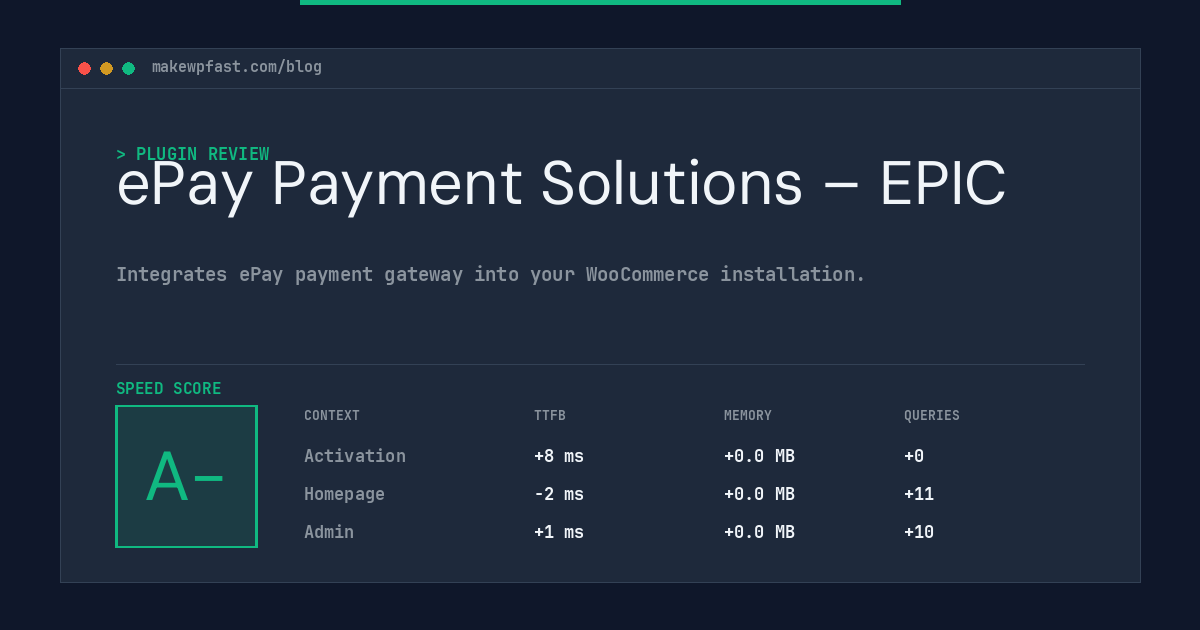
Task: Click the makewpfast.com/blog address text
Action: [237, 67]
